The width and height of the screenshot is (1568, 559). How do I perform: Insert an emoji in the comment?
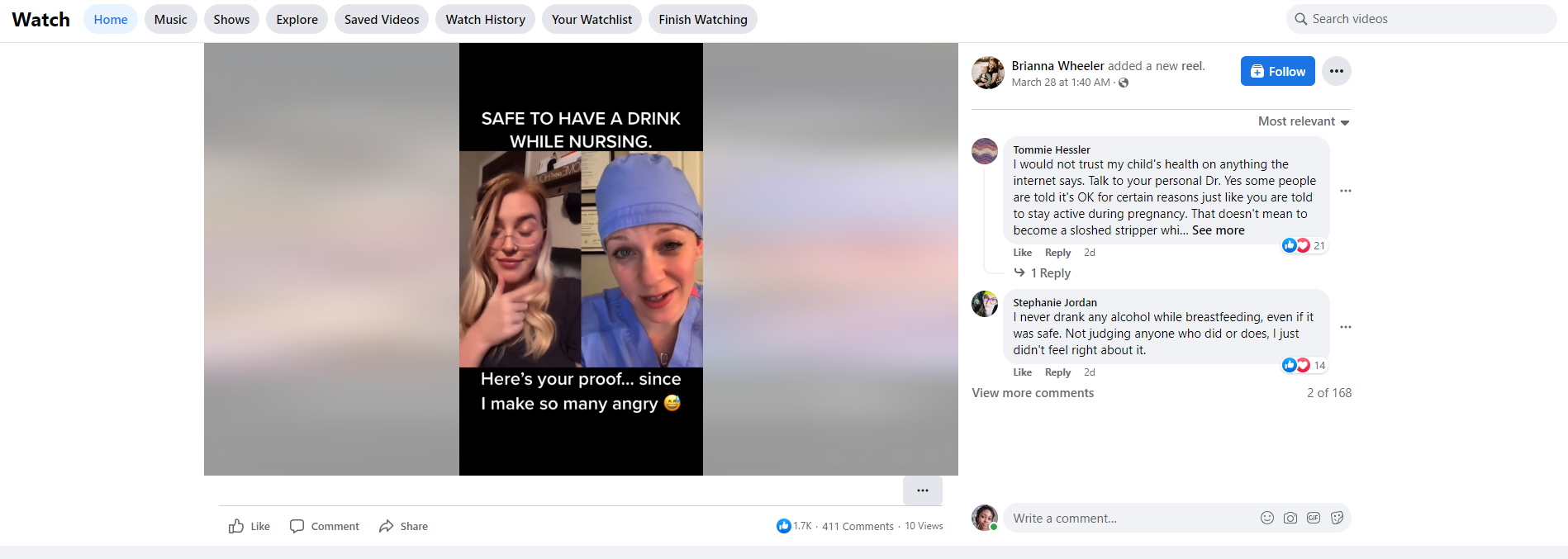pos(1267,518)
